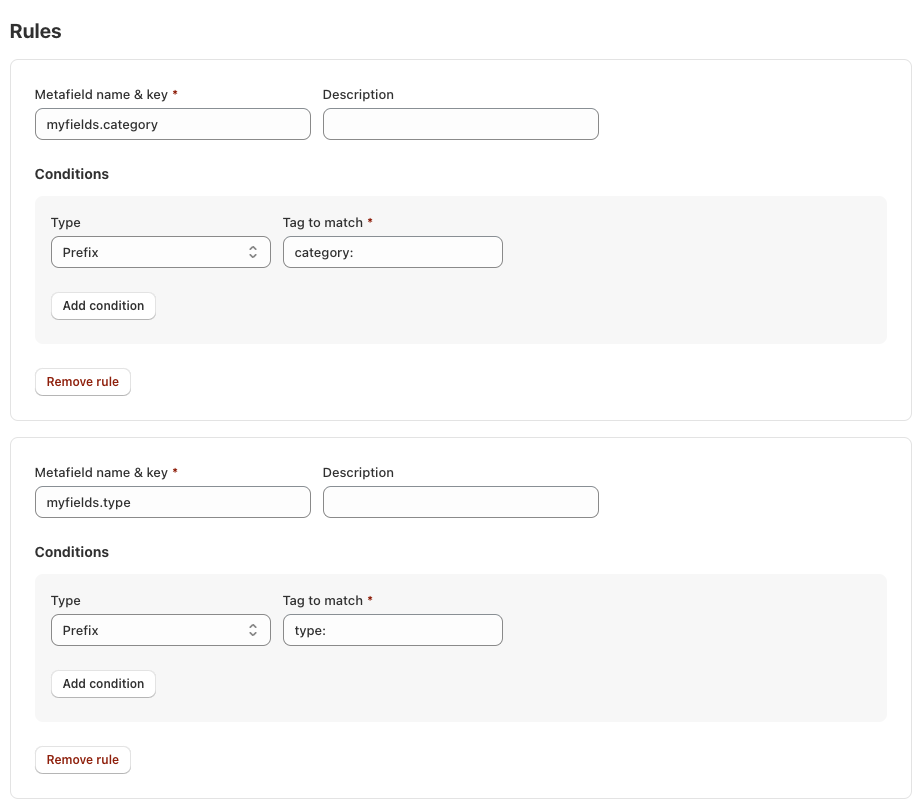921x808 pixels.
Task: Click the "Metafield name & key" label above myfields.category
Action: tap(101, 95)
